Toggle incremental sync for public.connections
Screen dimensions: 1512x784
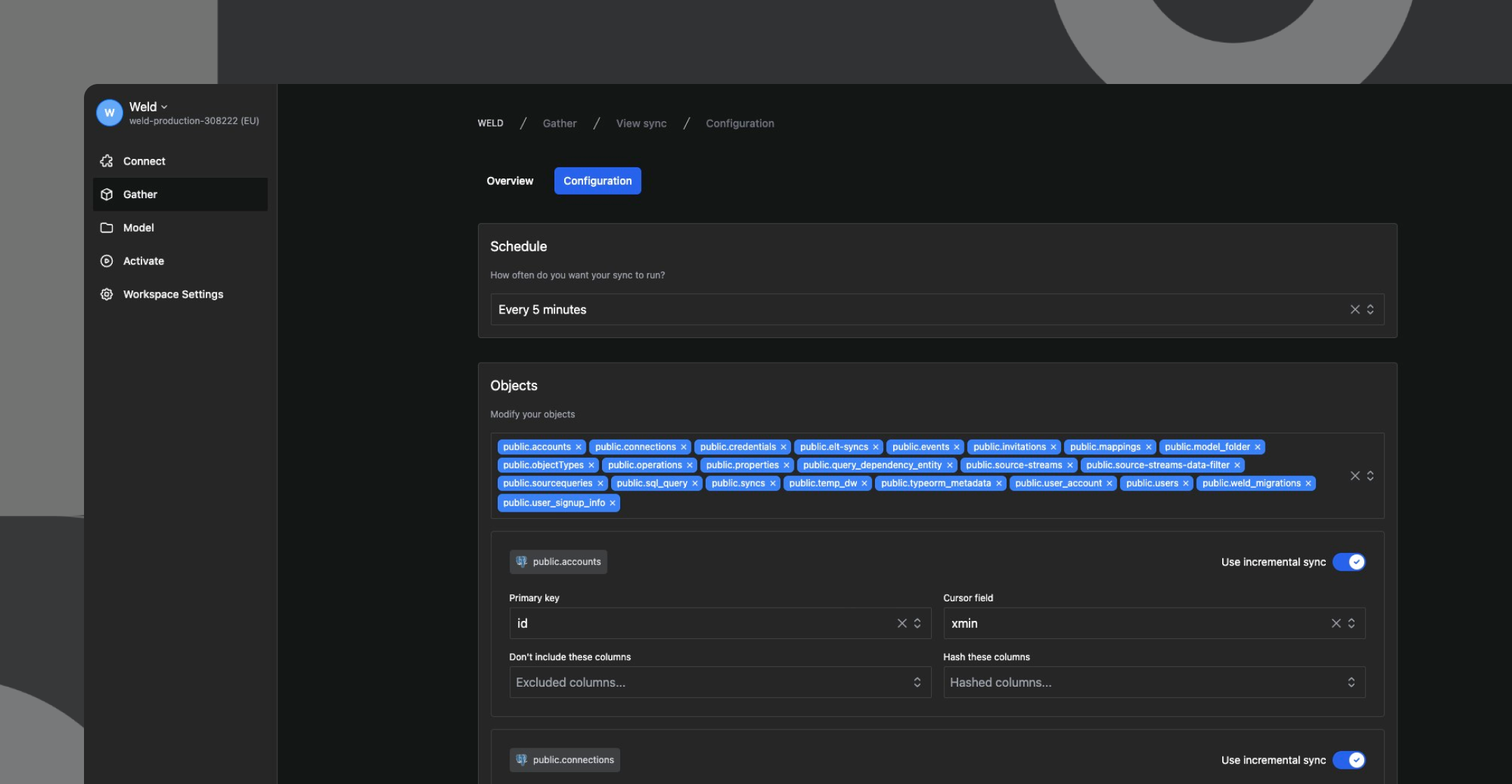pos(1349,760)
